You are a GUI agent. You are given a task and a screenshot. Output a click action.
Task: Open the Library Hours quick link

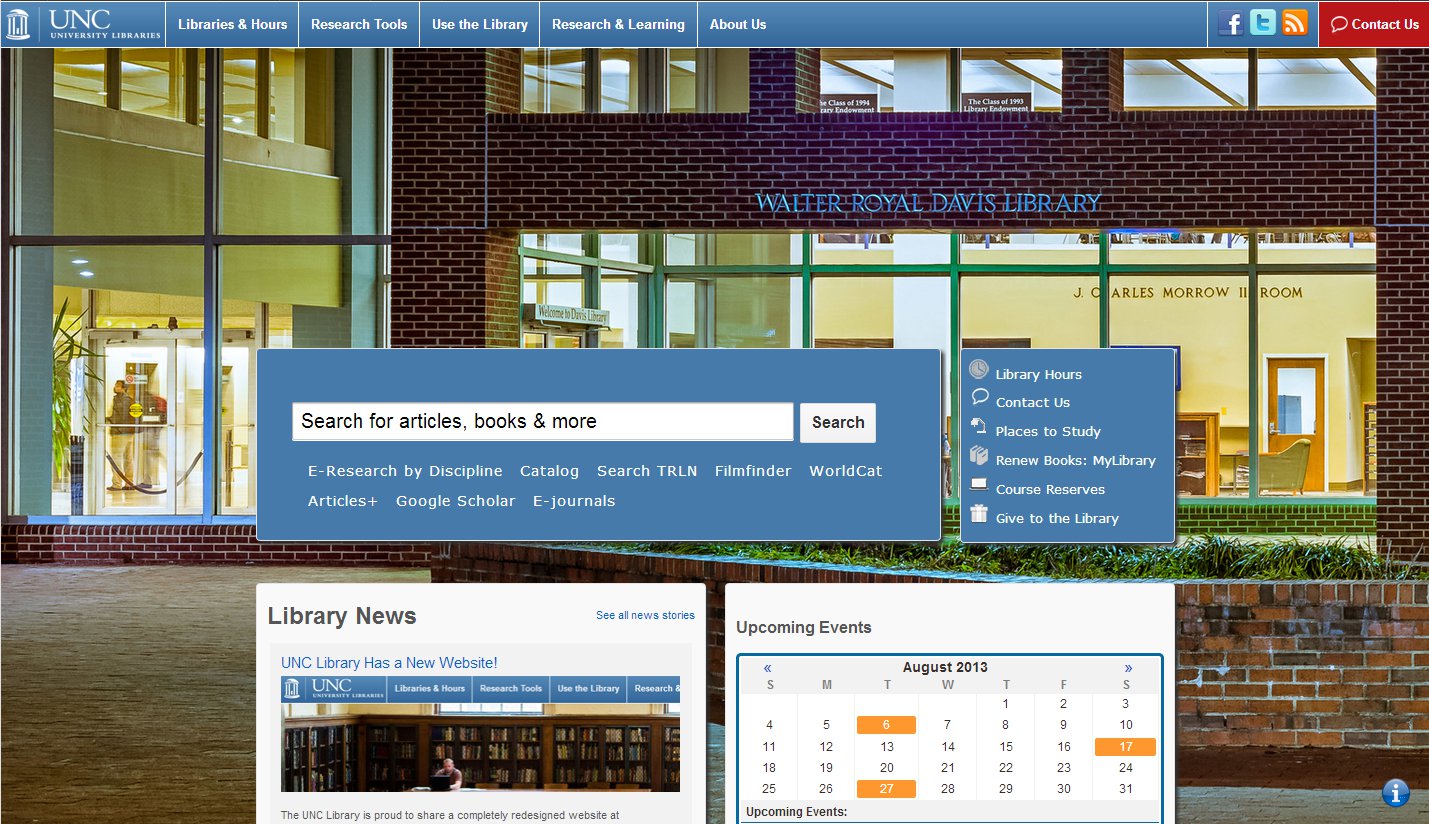[1039, 374]
